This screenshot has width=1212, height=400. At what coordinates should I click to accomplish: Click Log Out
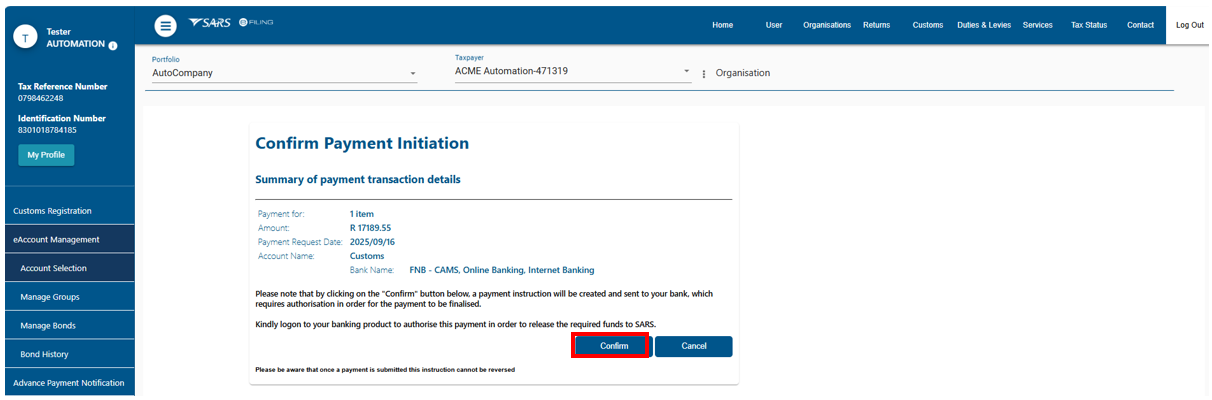(x=1189, y=25)
